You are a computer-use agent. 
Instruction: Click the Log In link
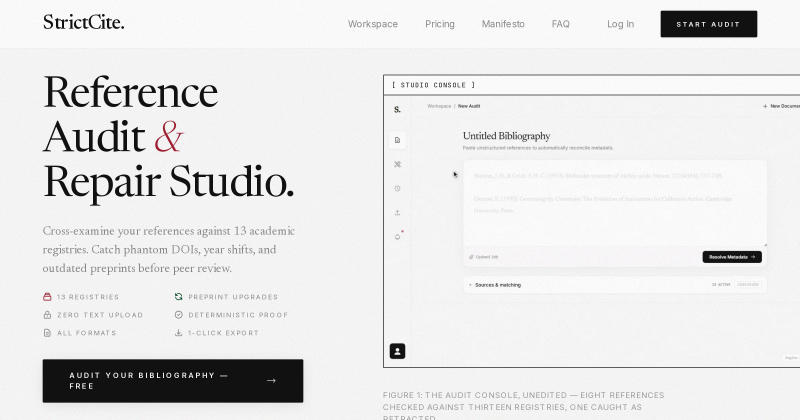point(620,24)
